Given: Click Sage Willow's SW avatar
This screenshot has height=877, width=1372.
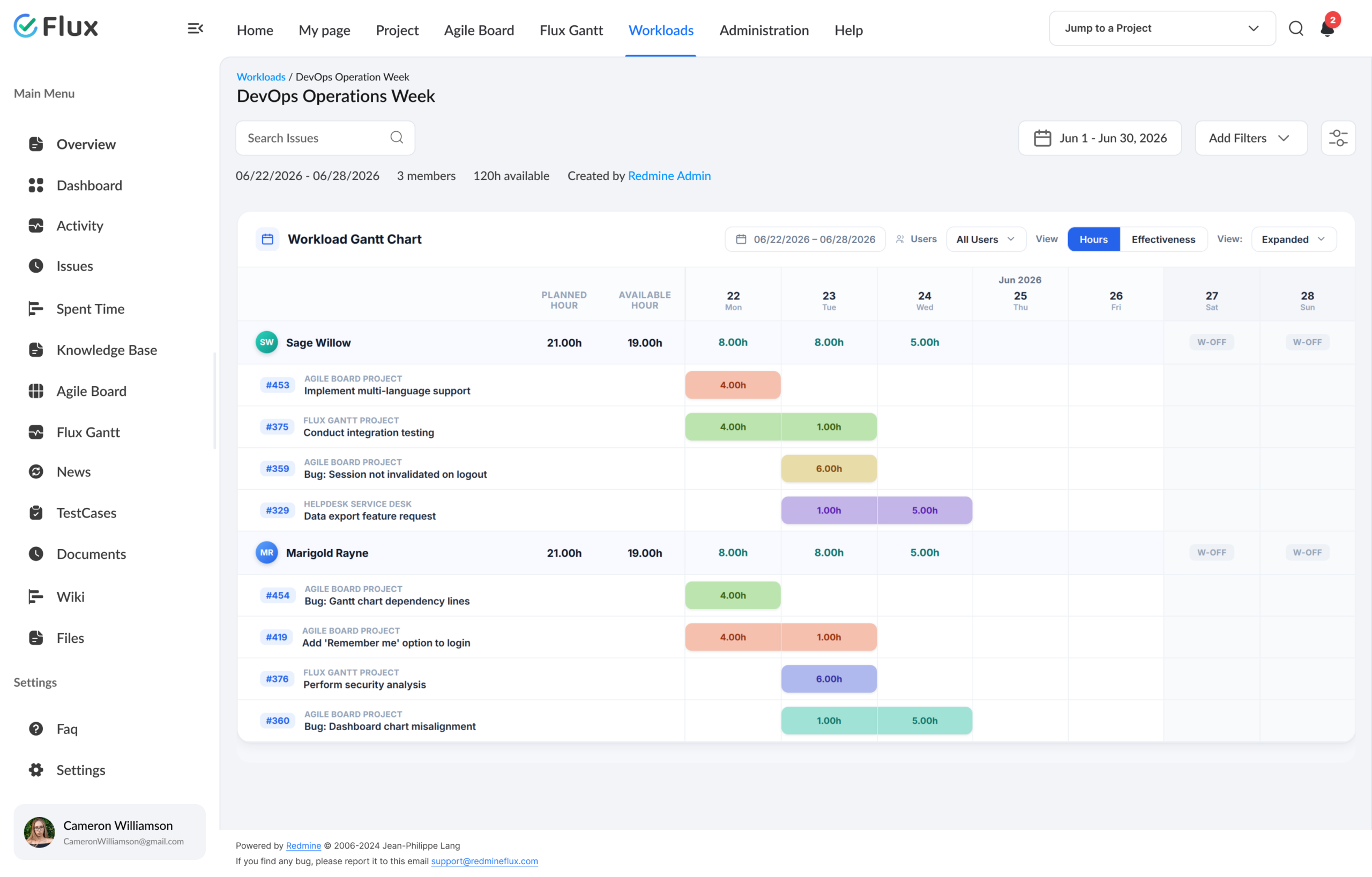Looking at the screenshot, I should click(267, 342).
